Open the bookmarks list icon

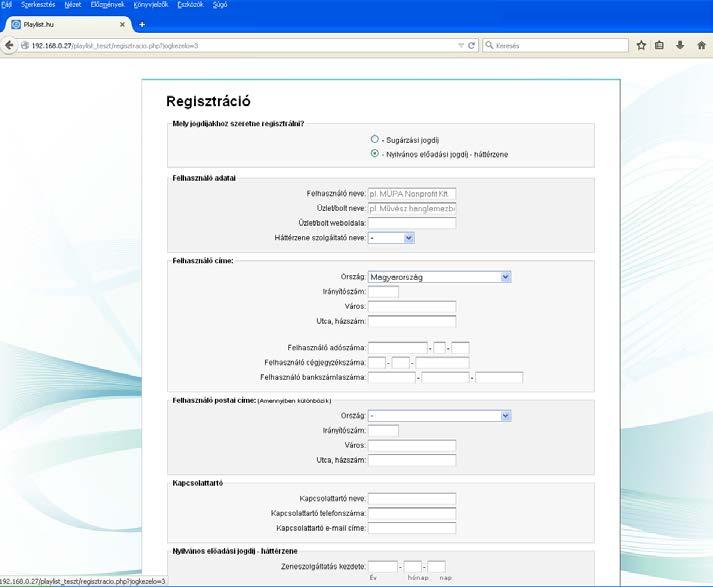659,45
